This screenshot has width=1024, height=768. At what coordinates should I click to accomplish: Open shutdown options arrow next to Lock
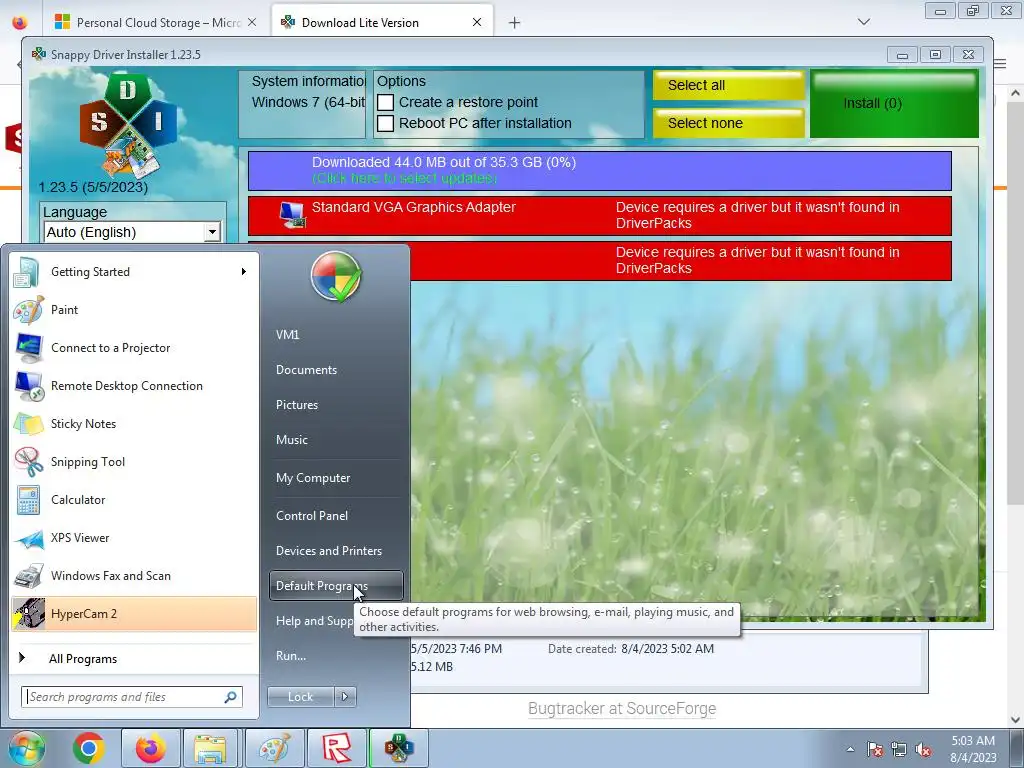[x=345, y=697]
